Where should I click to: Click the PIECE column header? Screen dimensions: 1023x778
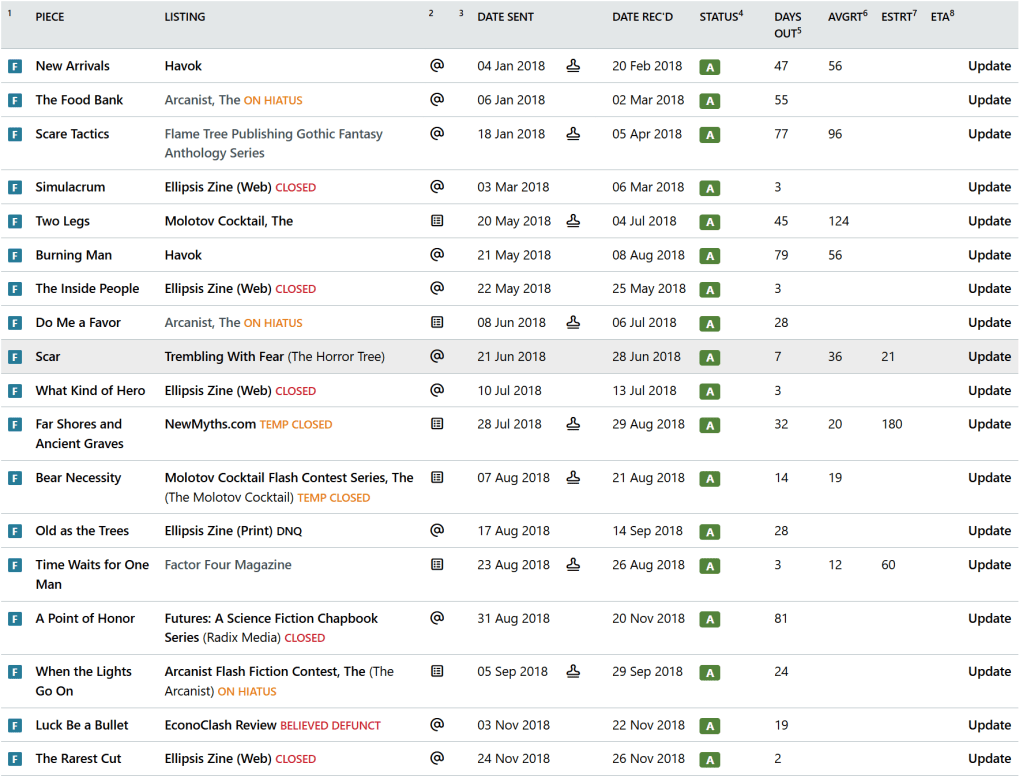50,17
